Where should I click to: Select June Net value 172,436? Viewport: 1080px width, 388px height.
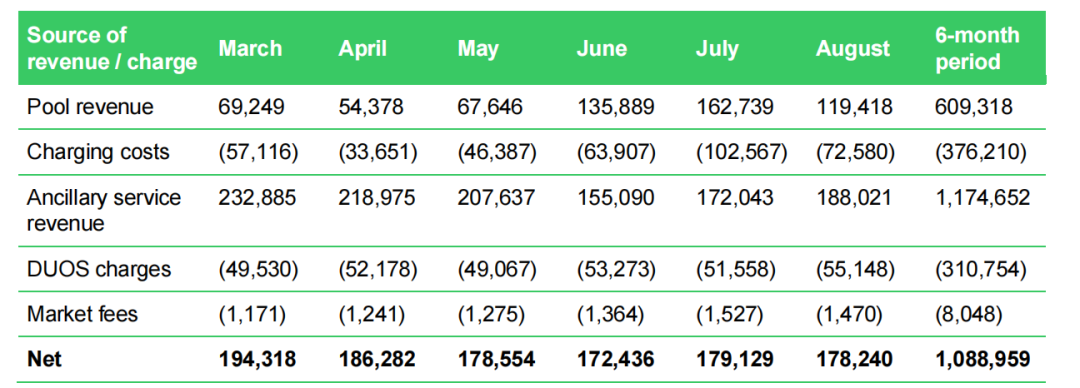click(616, 359)
